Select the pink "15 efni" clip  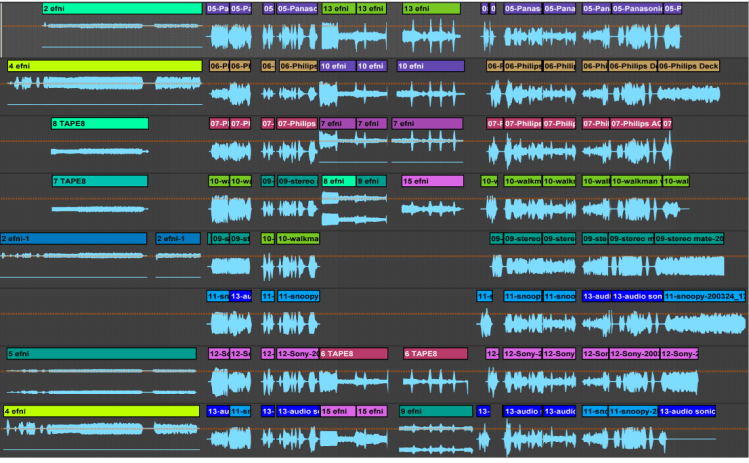click(x=431, y=182)
